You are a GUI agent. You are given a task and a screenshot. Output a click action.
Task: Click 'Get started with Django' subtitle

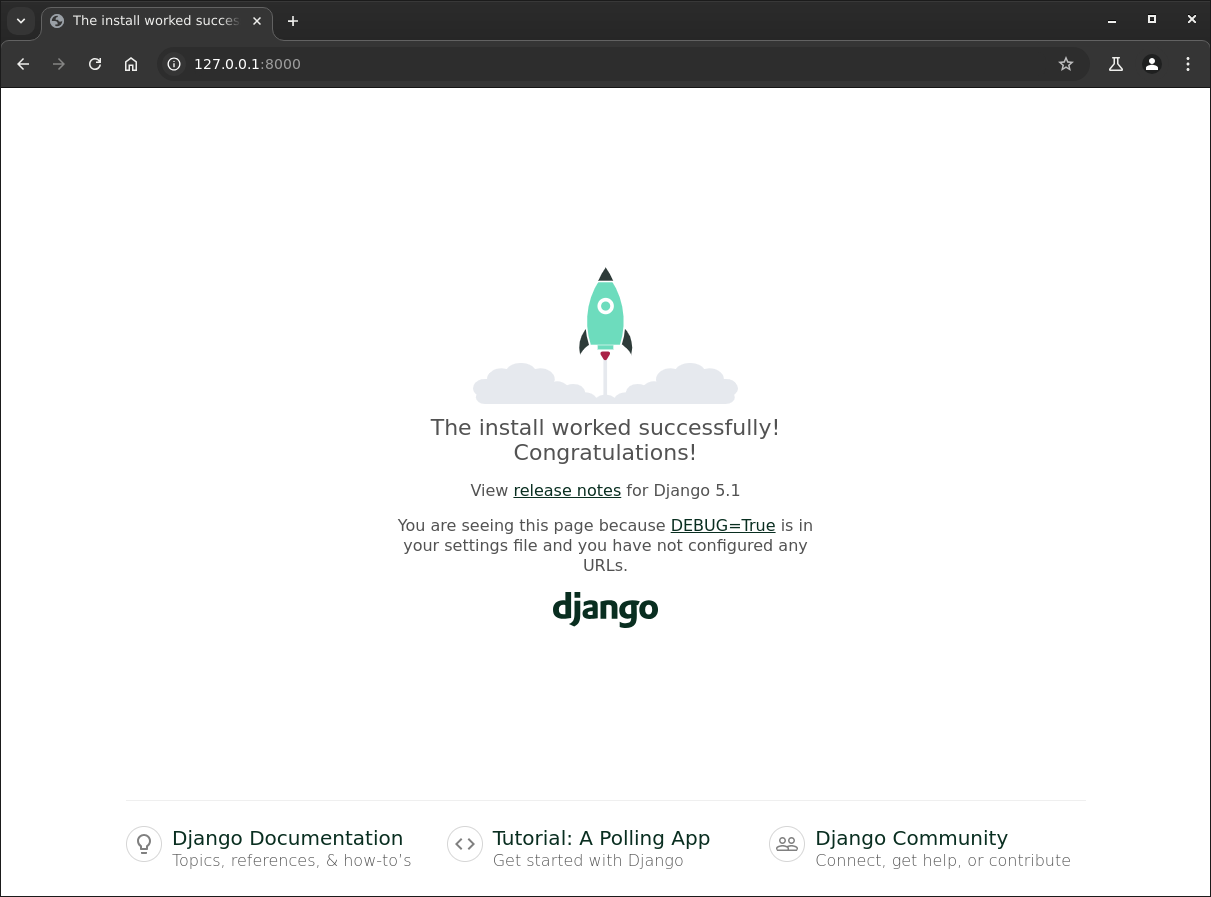[x=588, y=861]
